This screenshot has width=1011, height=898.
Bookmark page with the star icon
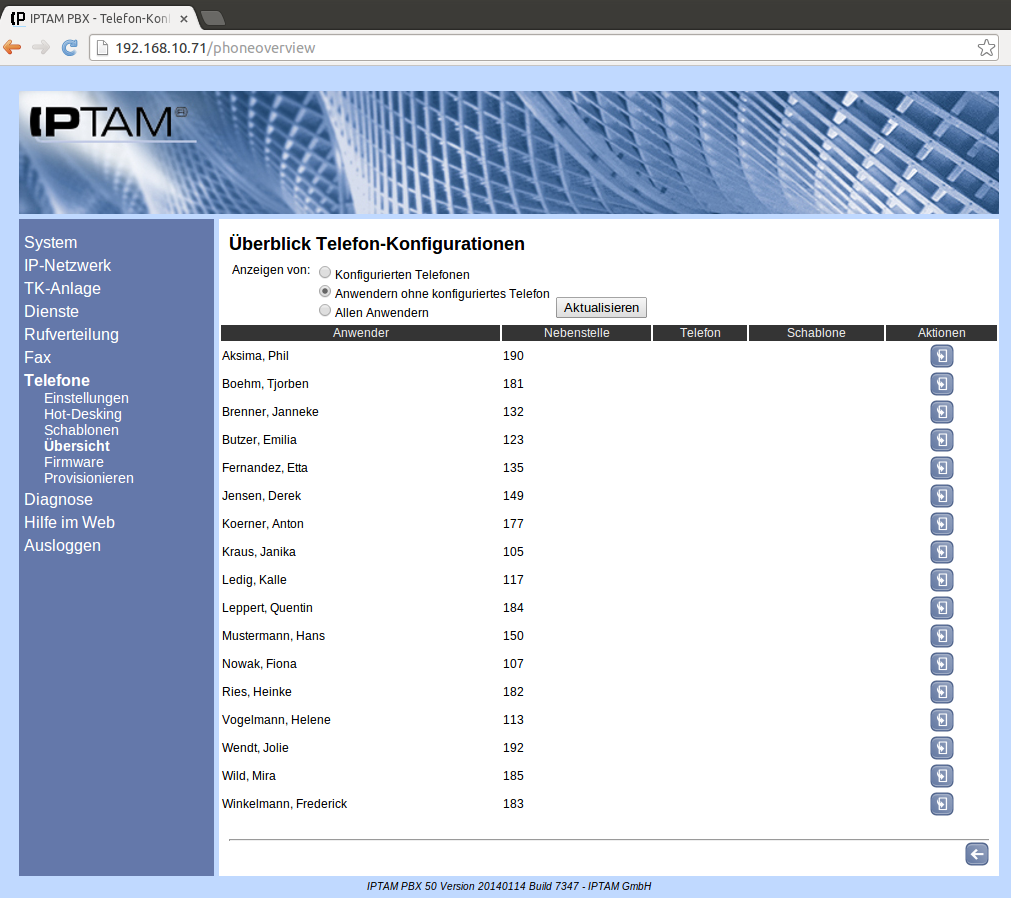tap(985, 47)
